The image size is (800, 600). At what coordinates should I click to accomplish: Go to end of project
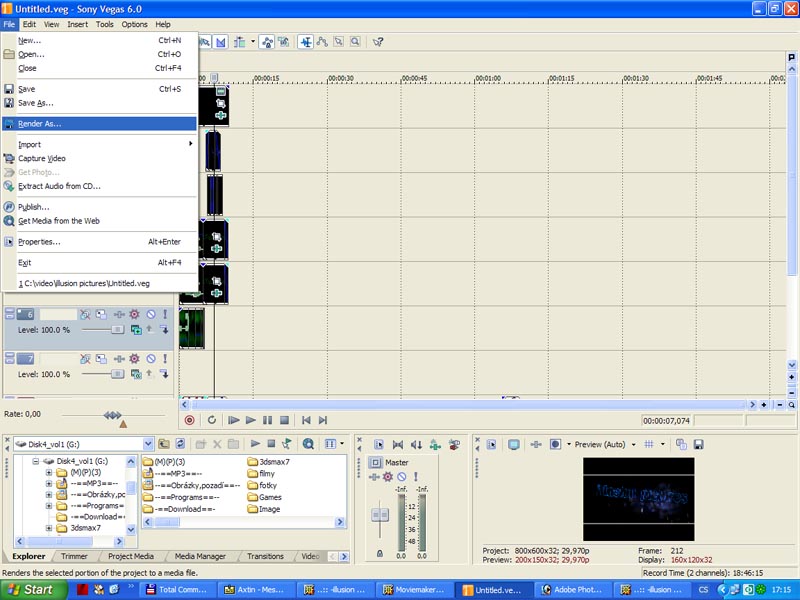coord(323,420)
